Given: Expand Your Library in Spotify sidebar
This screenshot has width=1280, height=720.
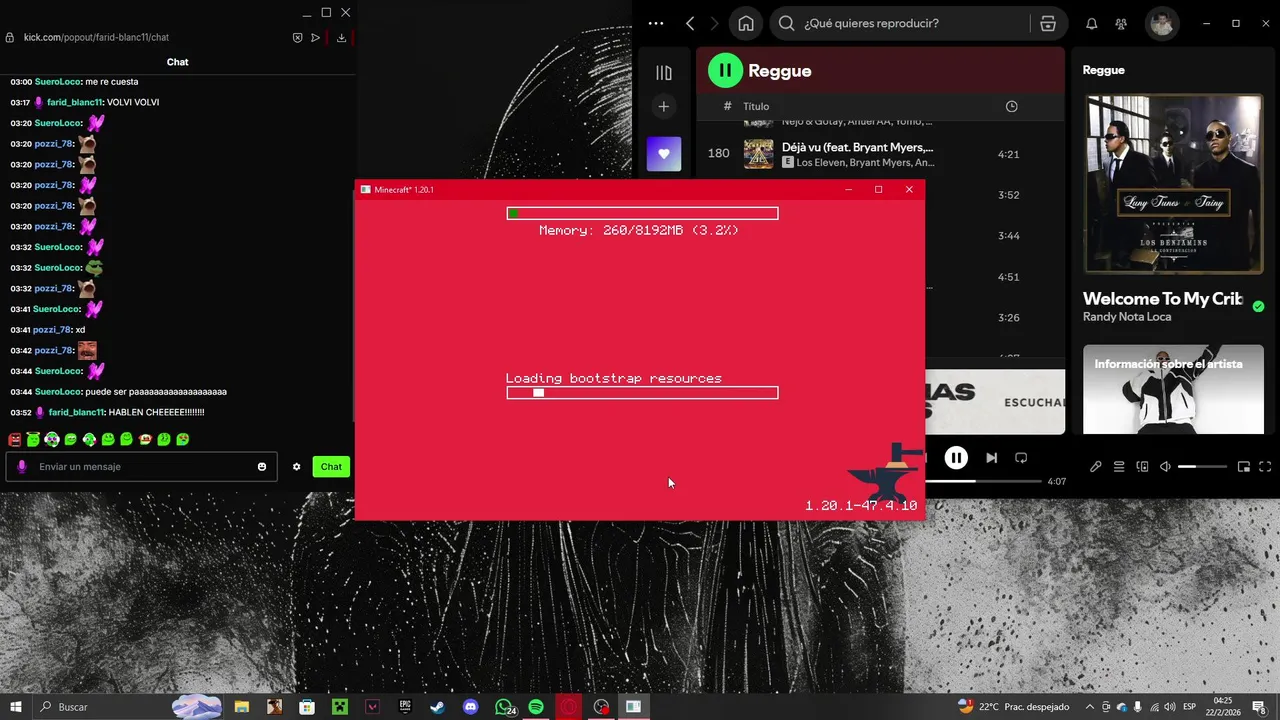Looking at the screenshot, I should [664, 72].
